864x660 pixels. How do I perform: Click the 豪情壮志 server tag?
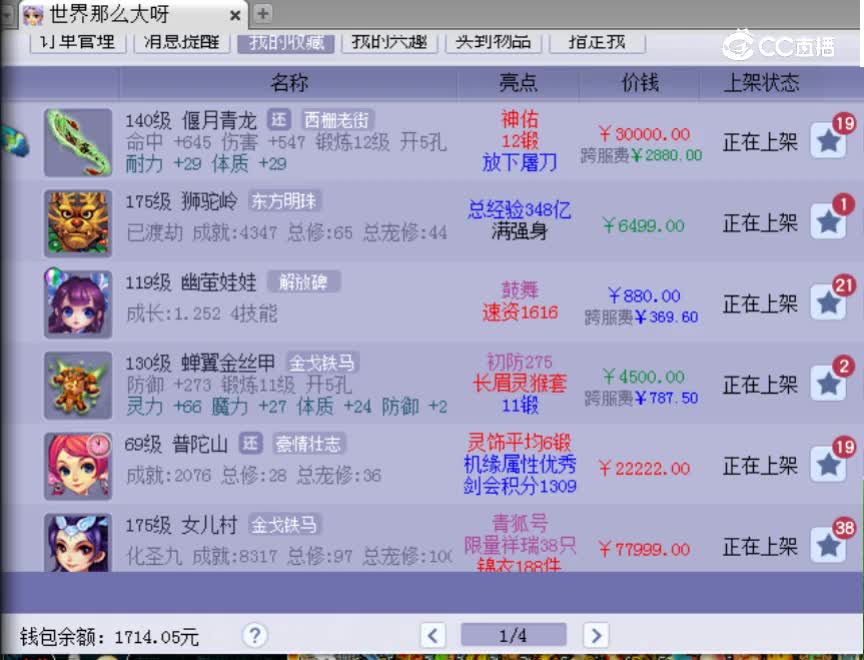[309, 443]
